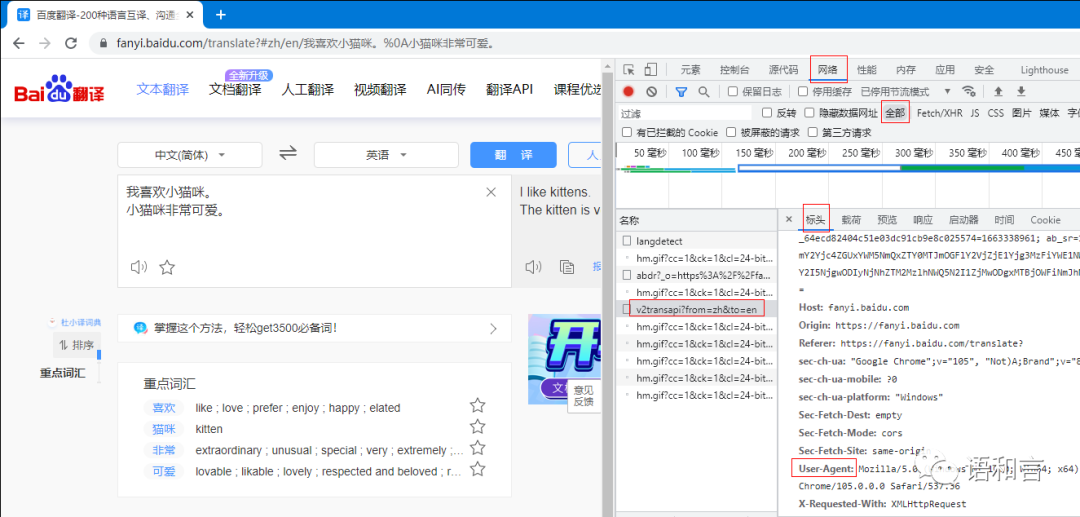Select the 响应 request tab

pos(923,220)
